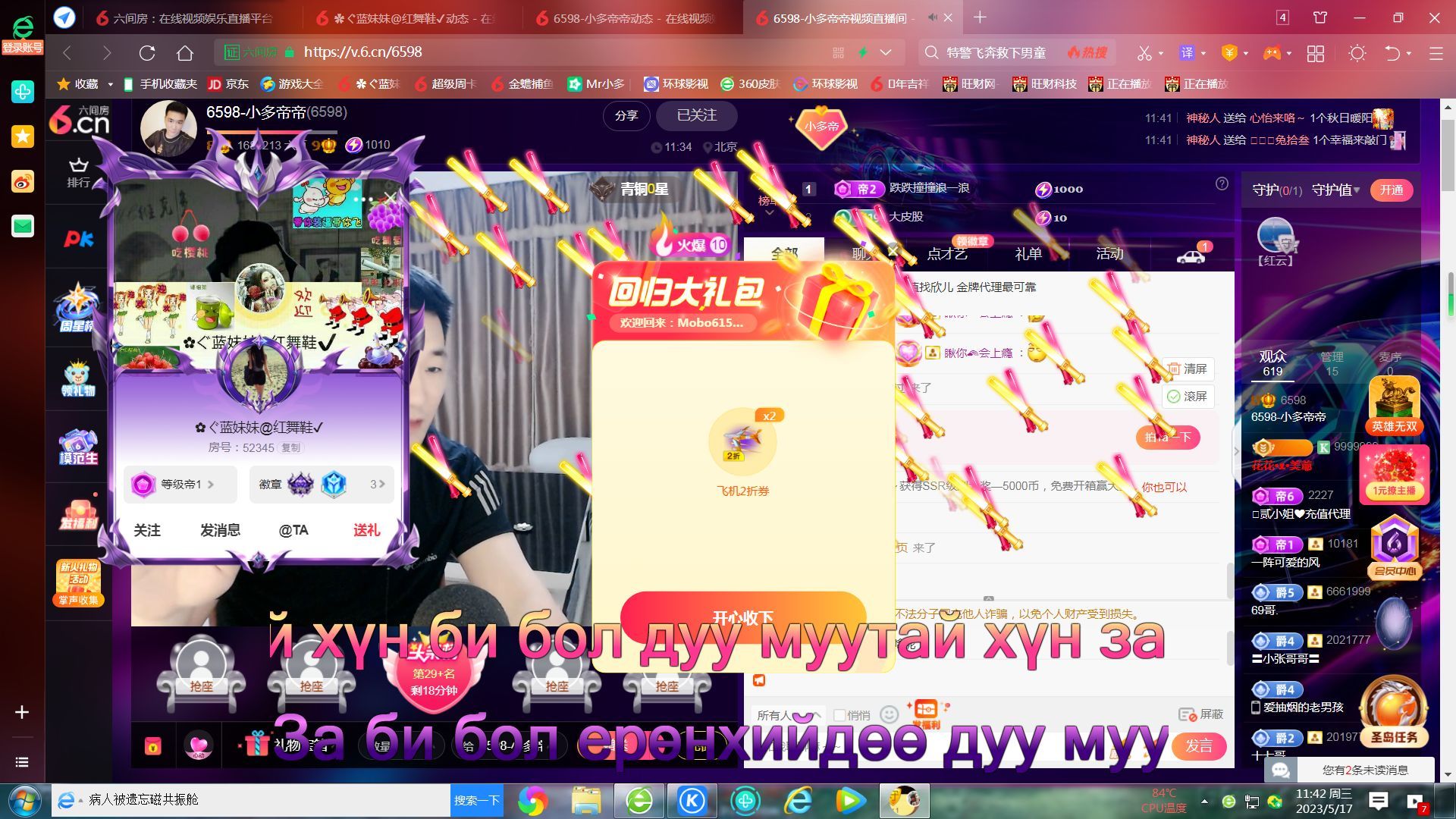Click the browser address bar URL
The image size is (1456, 819).
point(362,52)
